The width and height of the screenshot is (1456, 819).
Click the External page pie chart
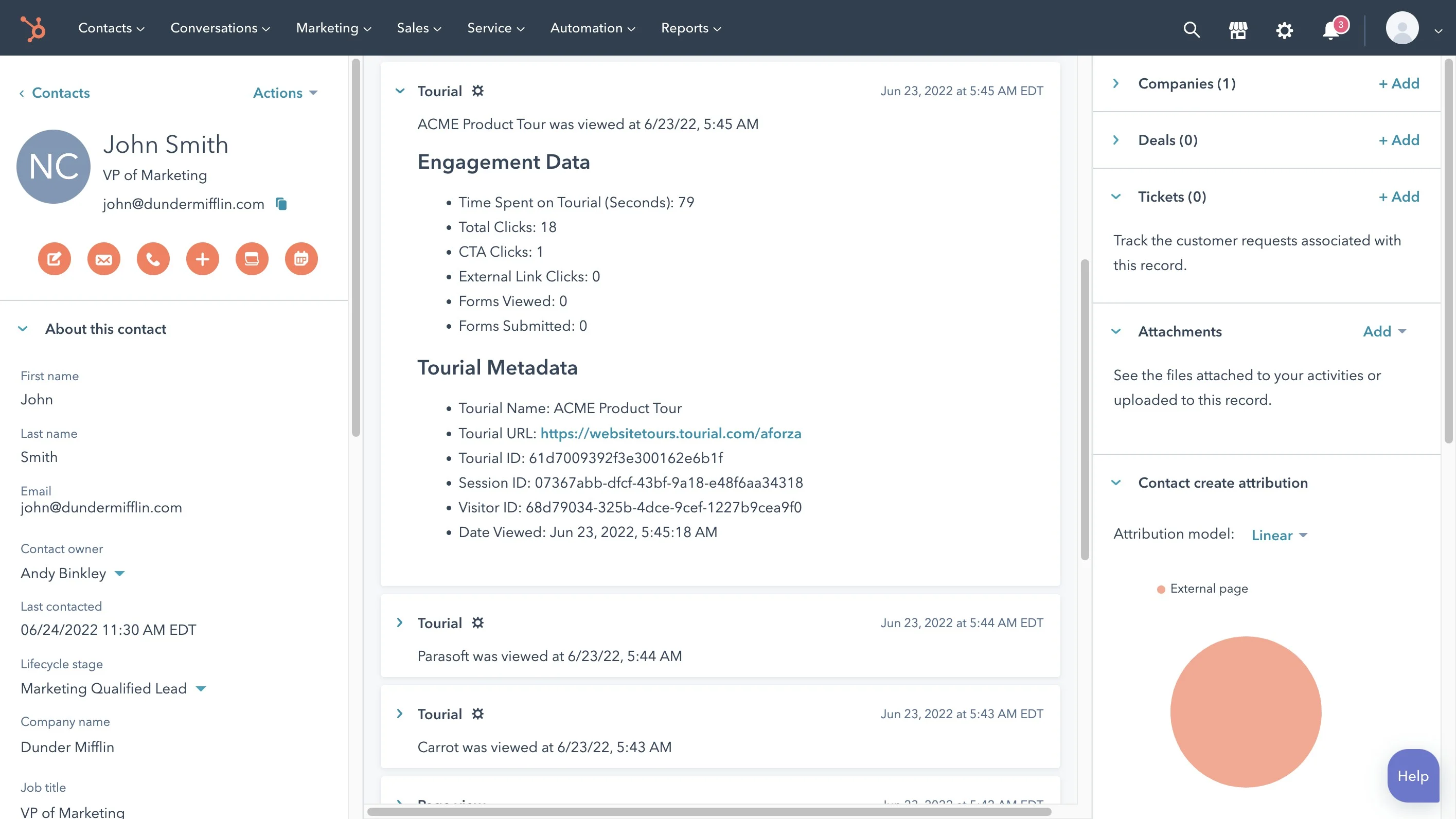click(x=1246, y=711)
